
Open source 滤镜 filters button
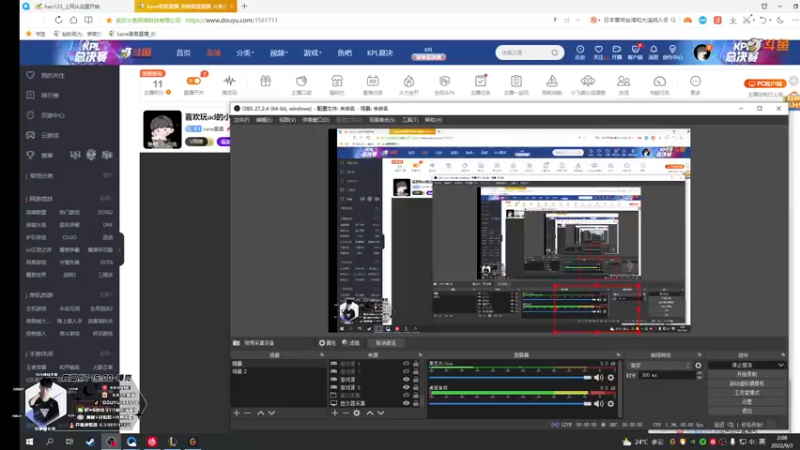point(351,343)
